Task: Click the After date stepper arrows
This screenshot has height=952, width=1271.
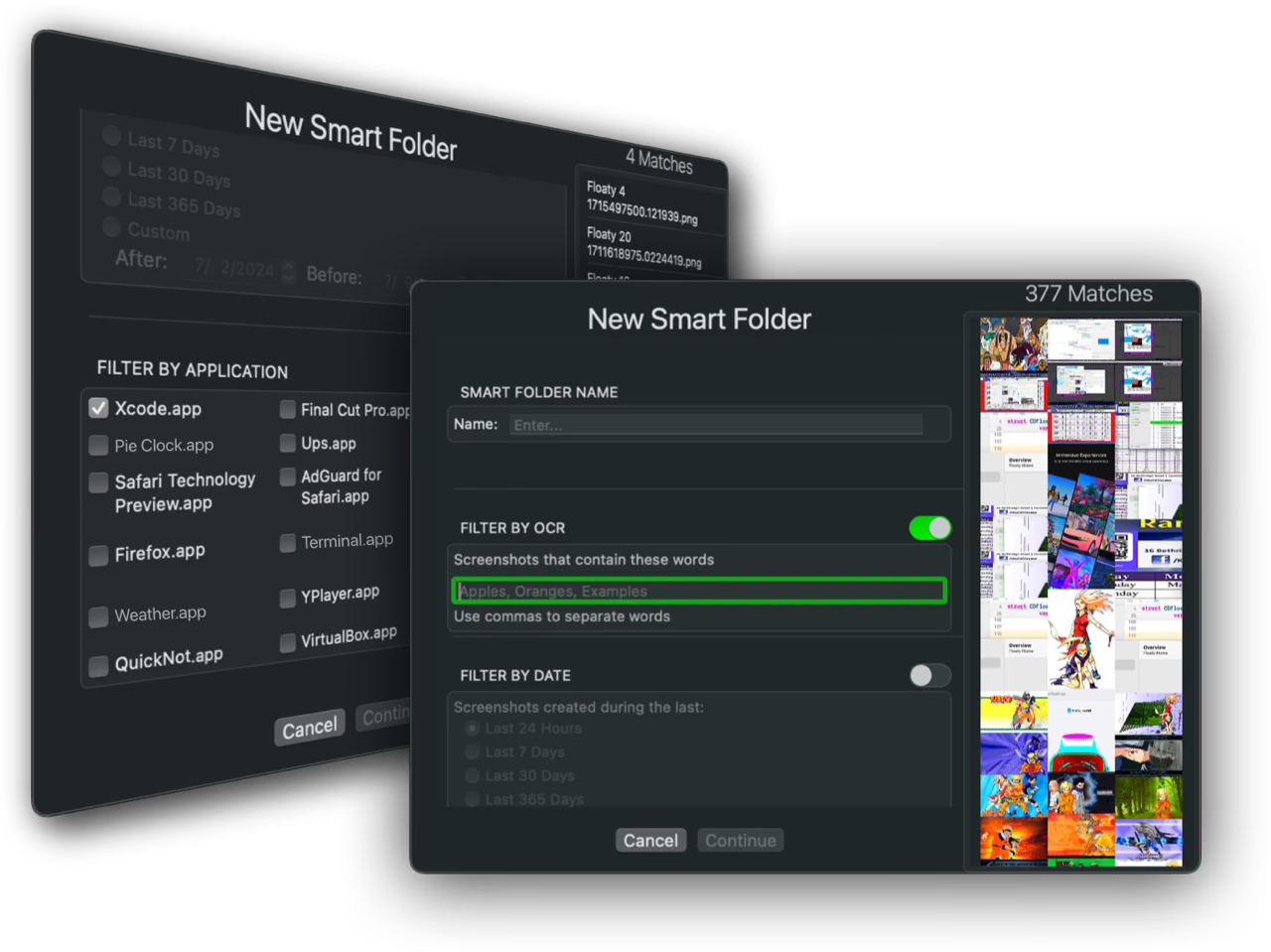Action: click(x=288, y=271)
